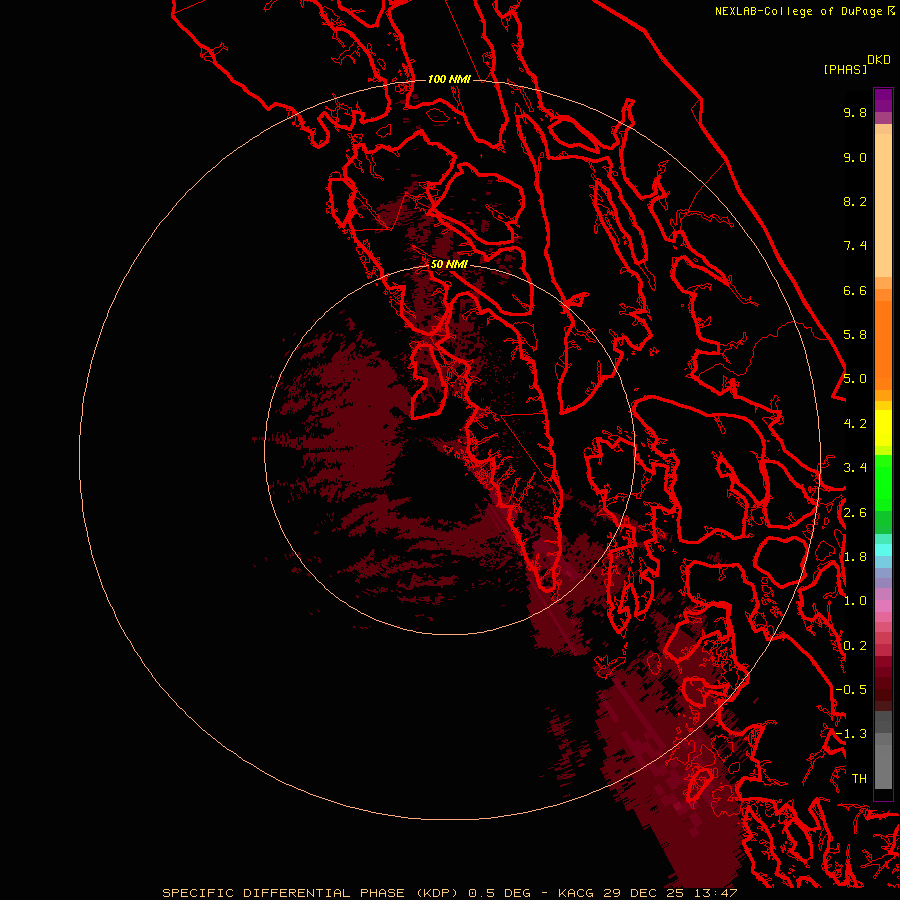The width and height of the screenshot is (900, 900).
Task: Click the -0.5 legend value
Action: [x=851, y=690]
